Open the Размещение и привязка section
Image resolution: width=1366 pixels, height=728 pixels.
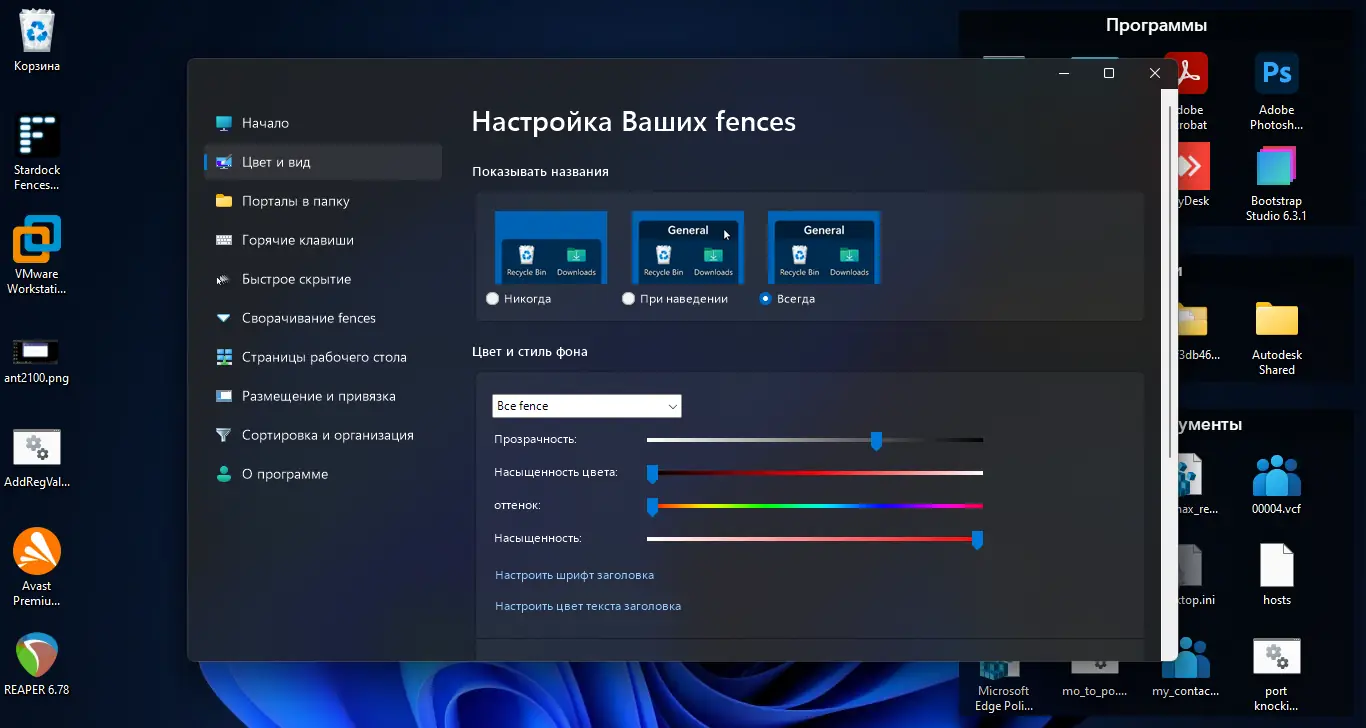323,396
